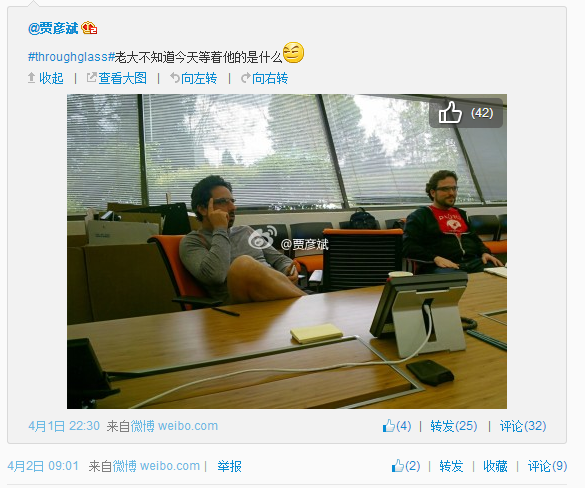Open the 微博 weibo.com source link of original post
585x488 pixels.
[174, 426]
